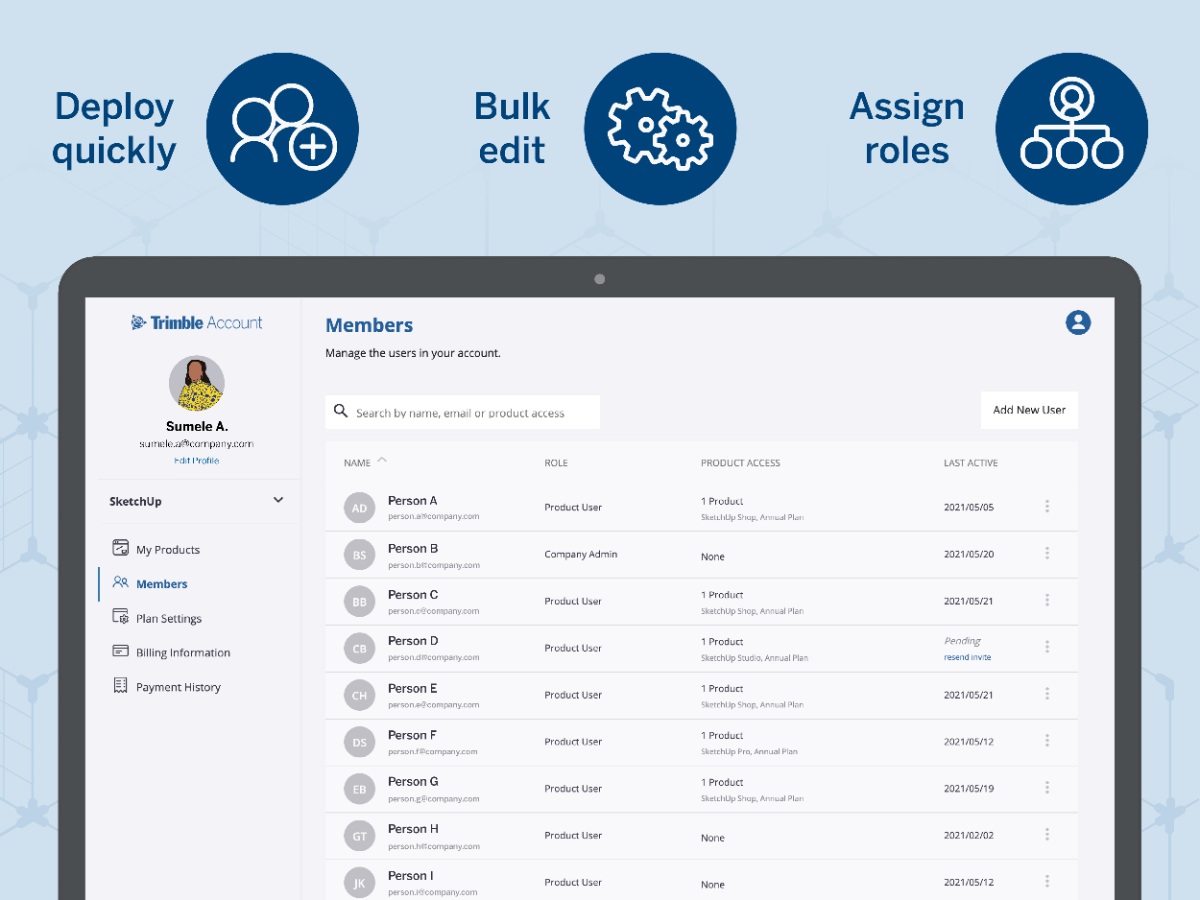Screen dimensions: 1200x900
Task: Click the Trimble Account logo
Action: pos(197,322)
